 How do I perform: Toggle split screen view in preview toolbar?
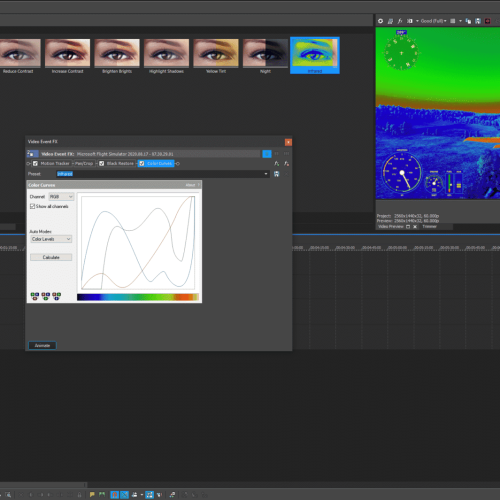point(410,21)
